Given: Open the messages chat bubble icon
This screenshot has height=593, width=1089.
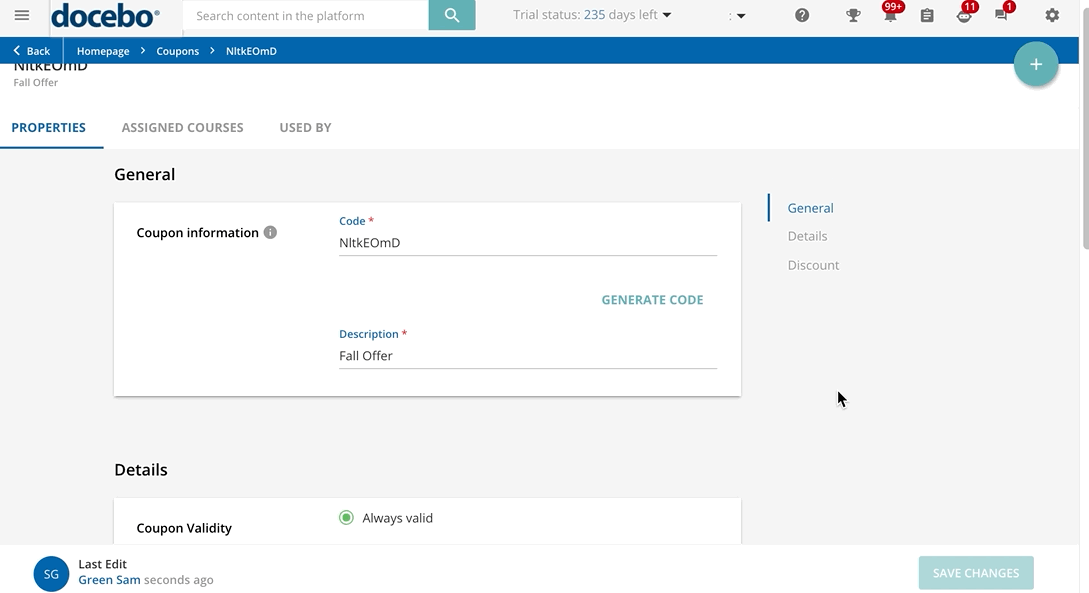Looking at the screenshot, I should tap(1001, 16).
